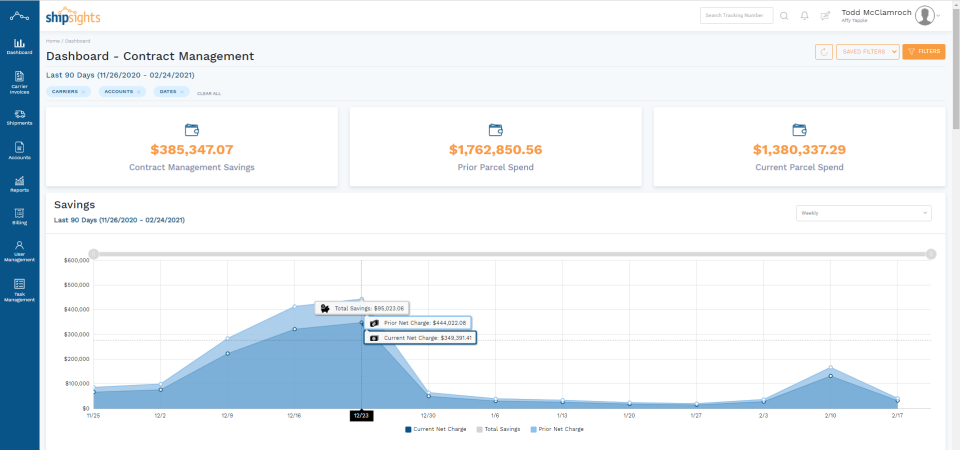
Task: Open the feedback message icon
Action: click(x=825, y=16)
